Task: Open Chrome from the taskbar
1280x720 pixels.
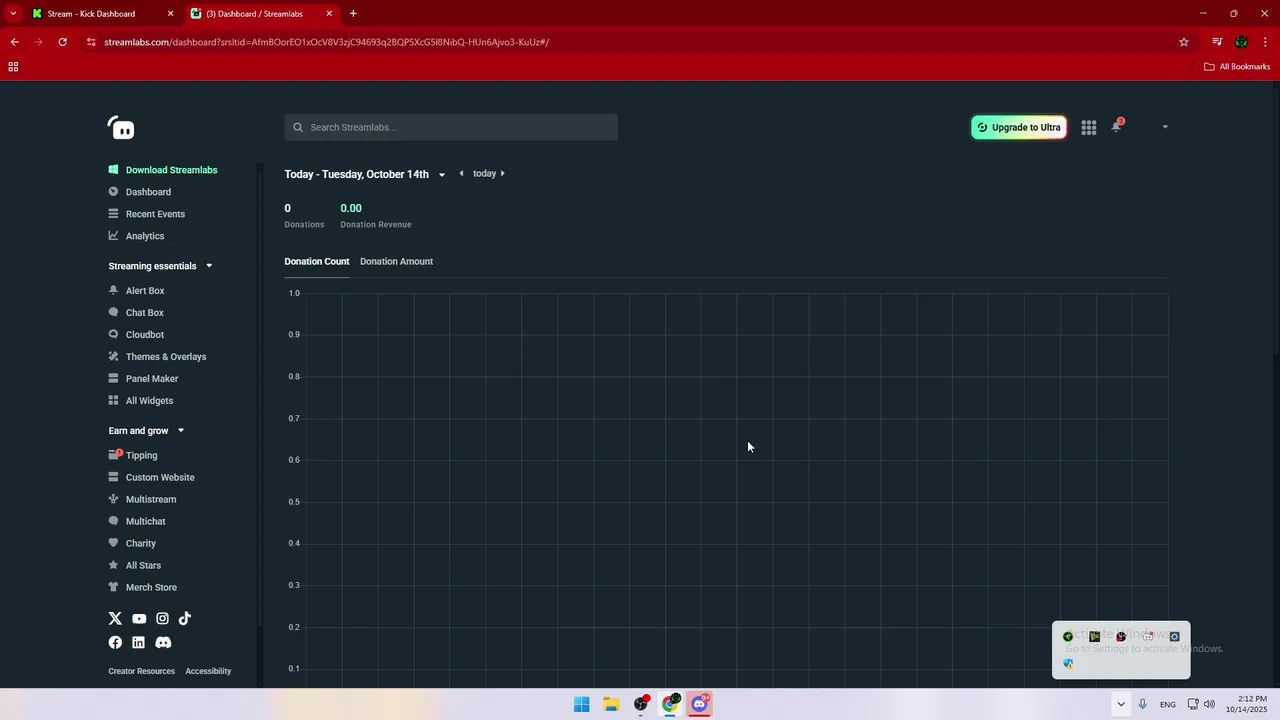Action: point(670,704)
